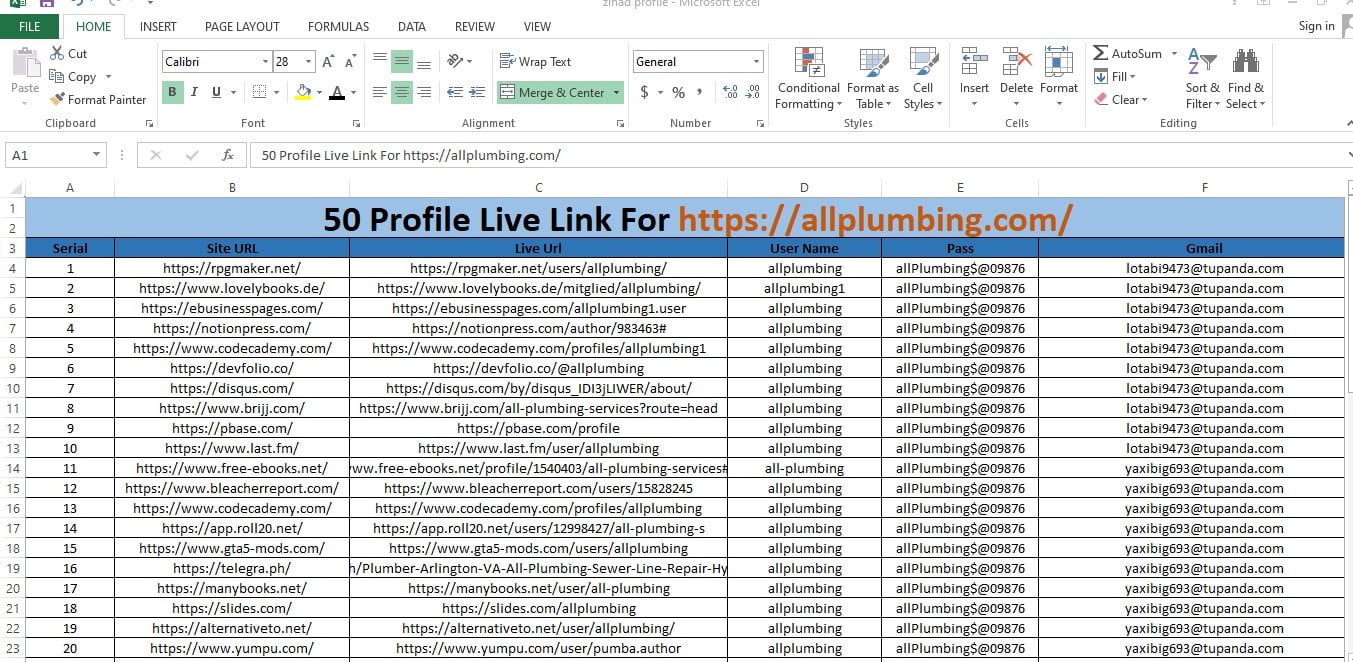
Task: Click the Sign in link
Action: [1316, 26]
